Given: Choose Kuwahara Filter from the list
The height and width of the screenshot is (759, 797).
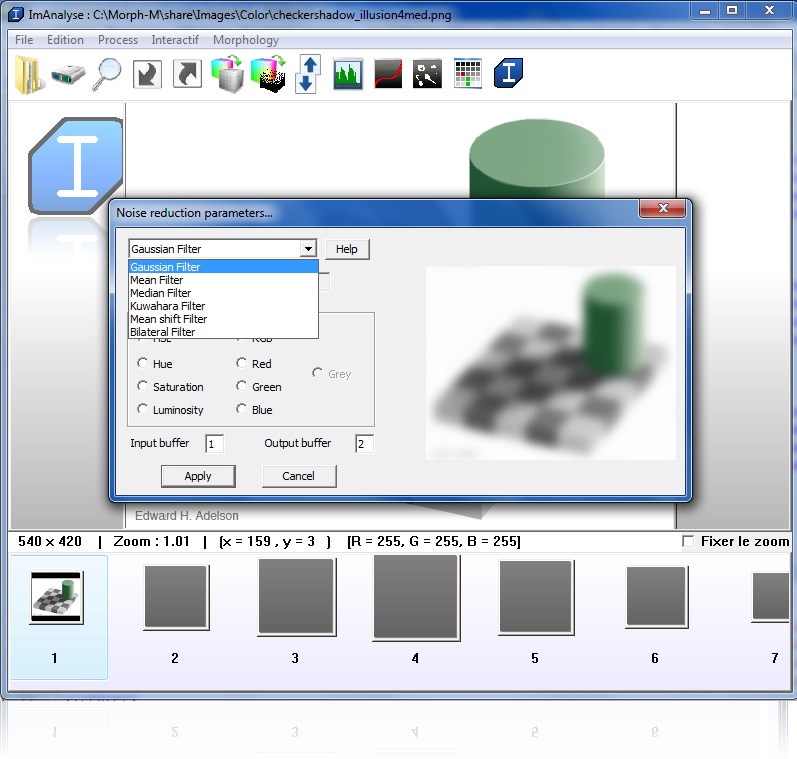Looking at the screenshot, I should tap(223, 306).
